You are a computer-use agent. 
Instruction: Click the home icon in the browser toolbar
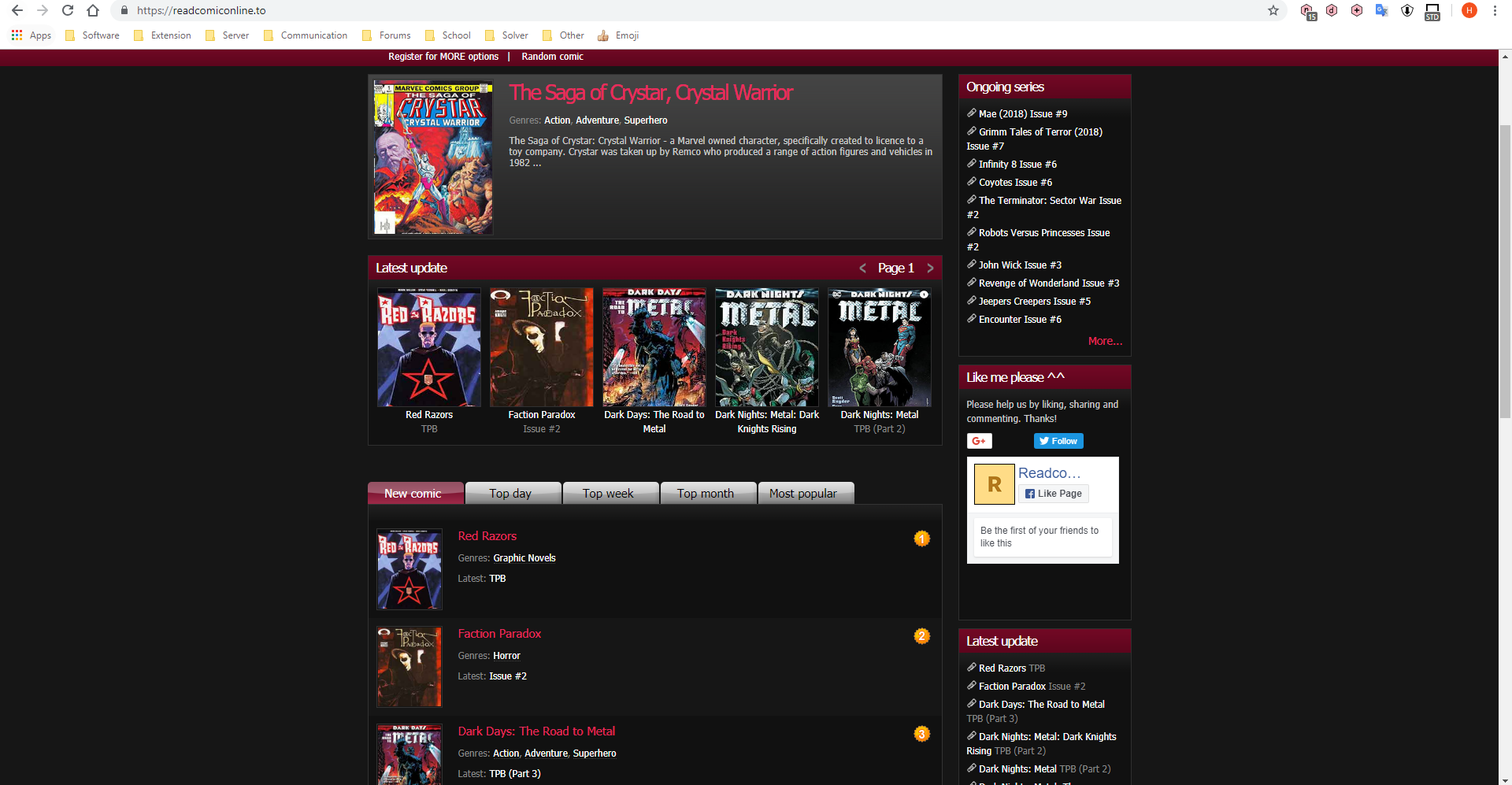click(93, 11)
